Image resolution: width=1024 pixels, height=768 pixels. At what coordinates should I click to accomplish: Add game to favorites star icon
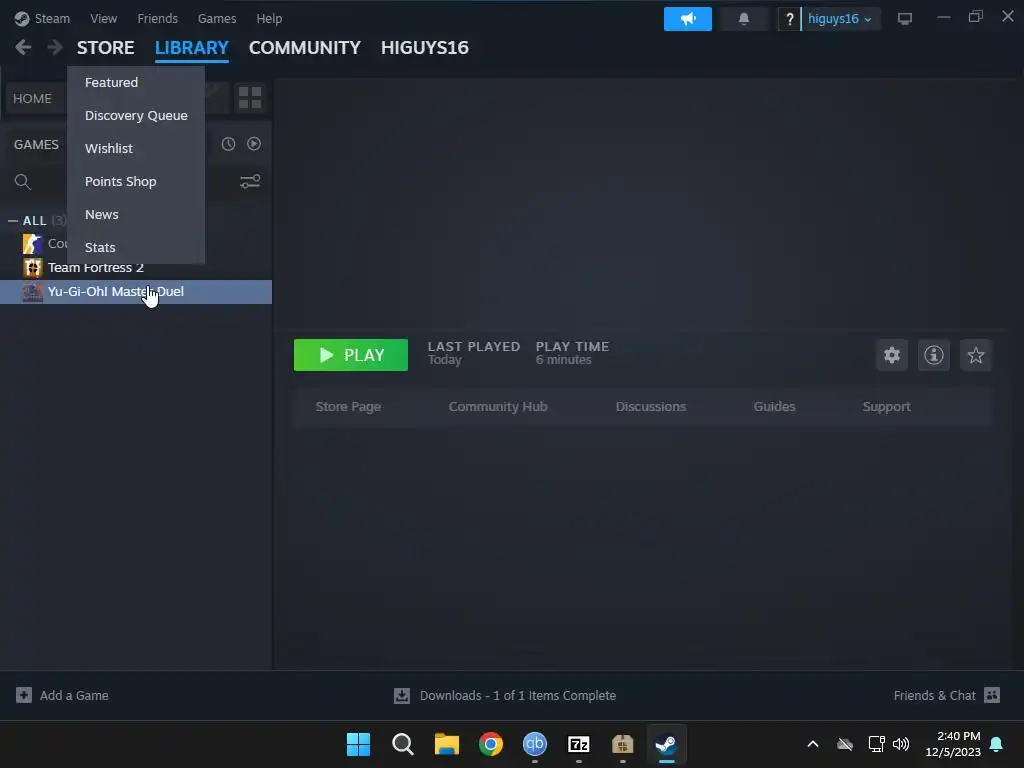tap(976, 355)
